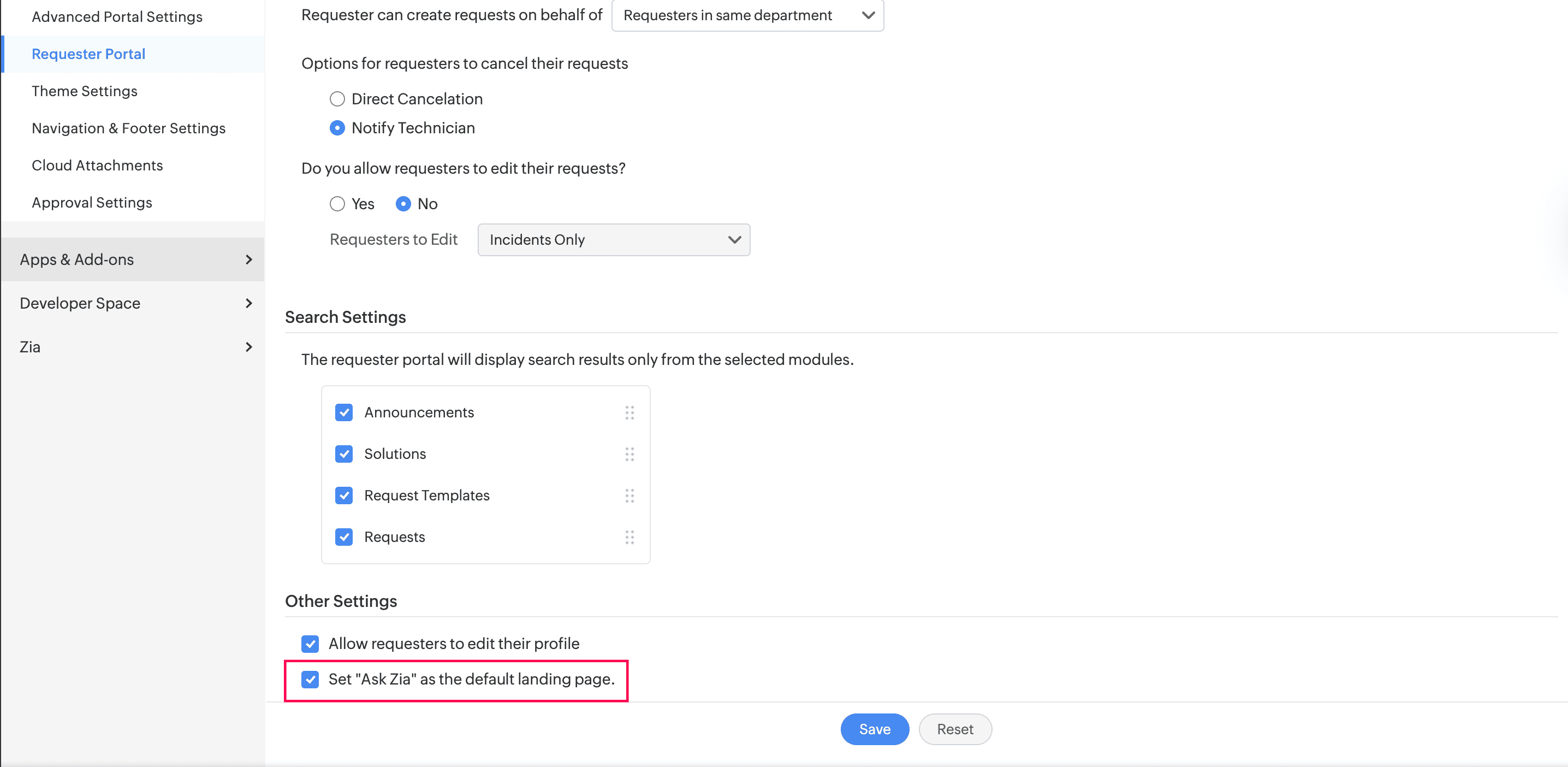Disable 'Set Ask Zia as default landing page'
The image size is (1568, 767).
click(x=311, y=679)
